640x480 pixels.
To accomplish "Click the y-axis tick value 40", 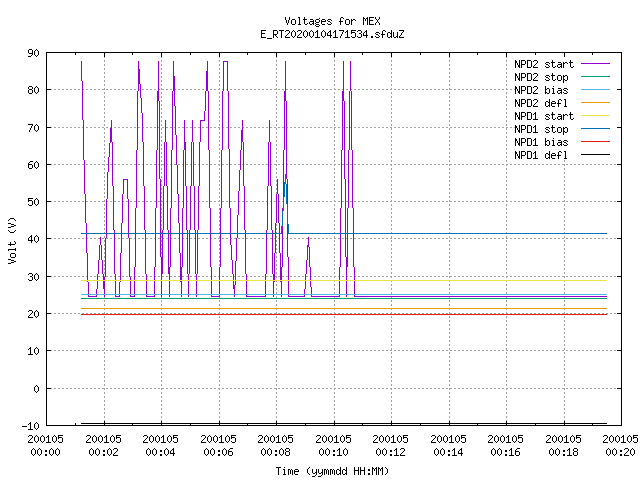I will [x=33, y=239].
